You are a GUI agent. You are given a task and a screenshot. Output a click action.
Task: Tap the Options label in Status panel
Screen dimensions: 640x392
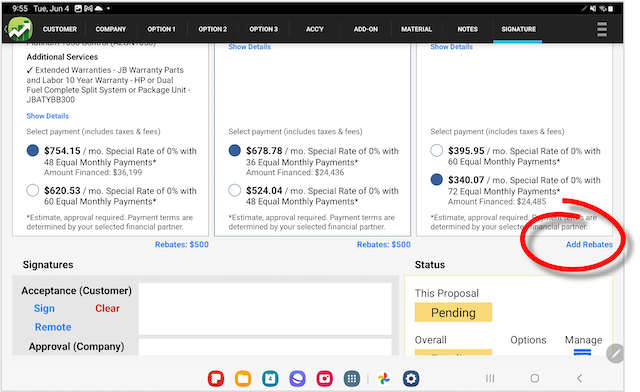coord(528,340)
